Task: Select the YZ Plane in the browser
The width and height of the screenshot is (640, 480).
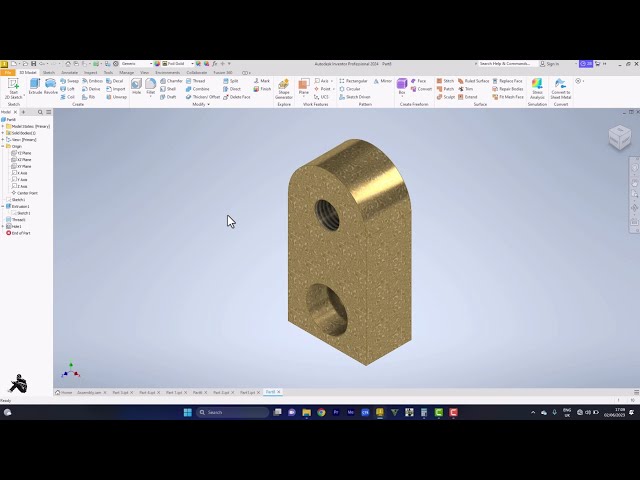Action: 22,153
